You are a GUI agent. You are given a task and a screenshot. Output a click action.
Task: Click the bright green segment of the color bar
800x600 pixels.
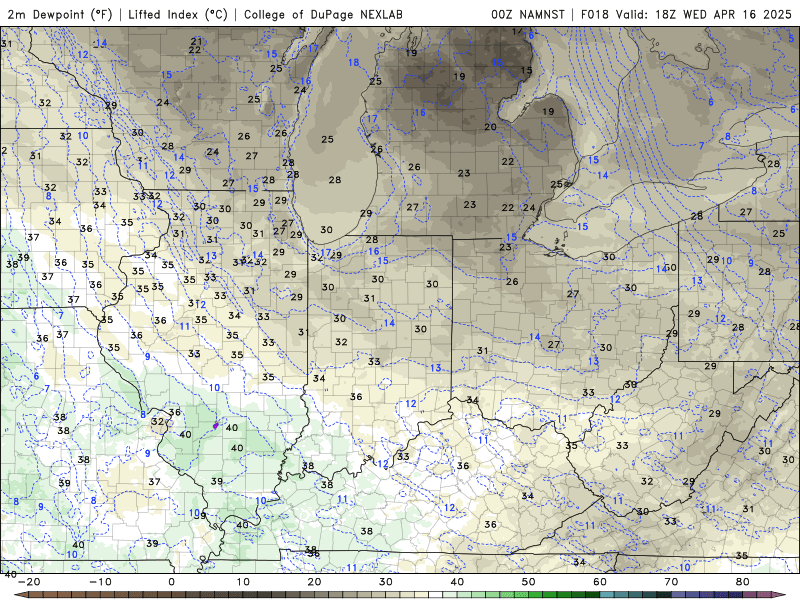coord(536,595)
